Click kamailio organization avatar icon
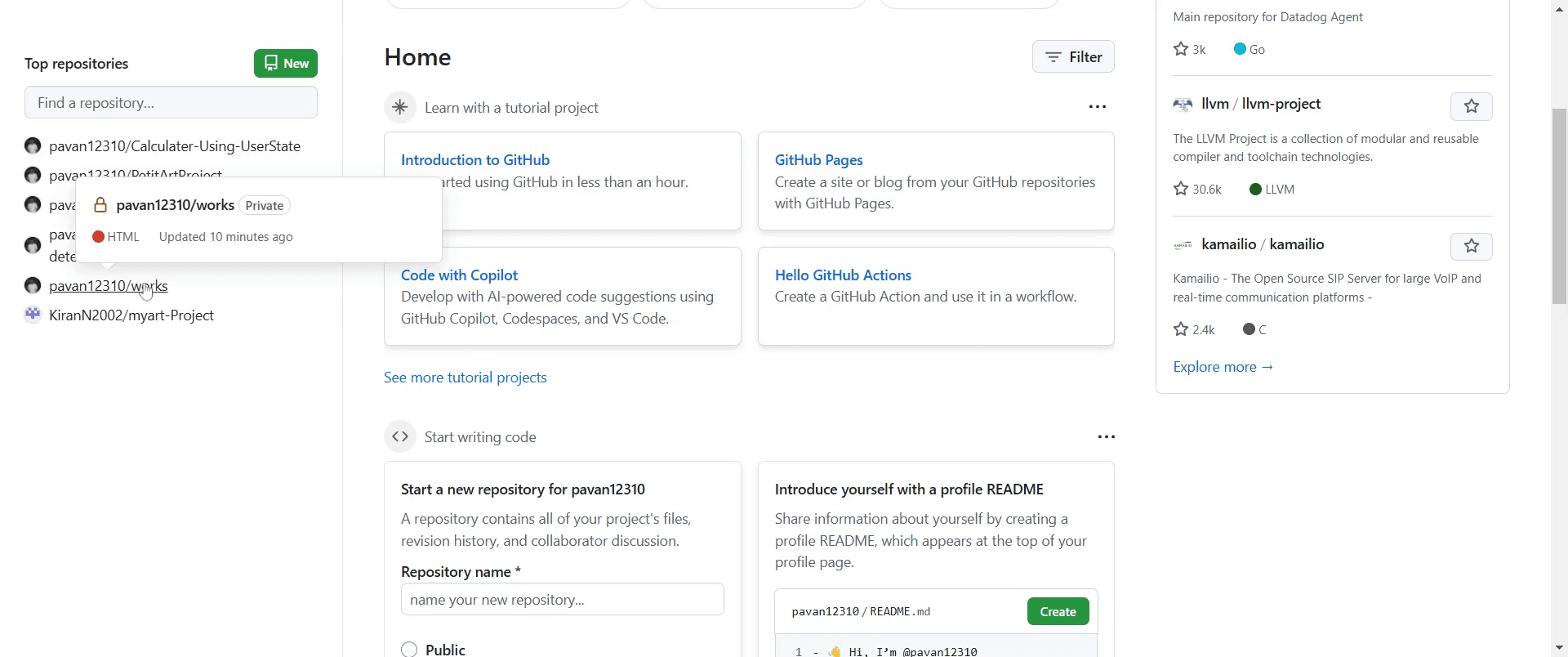The height and width of the screenshot is (657, 1568). coord(1183,245)
